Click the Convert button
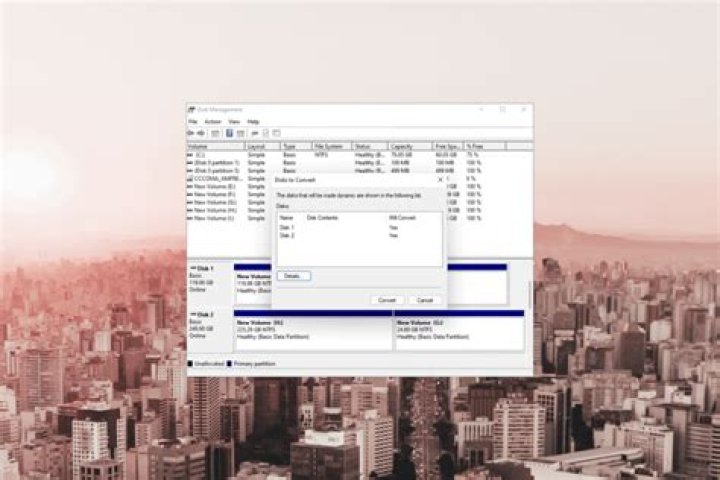720x480 pixels. pyautogui.click(x=387, y=300)
